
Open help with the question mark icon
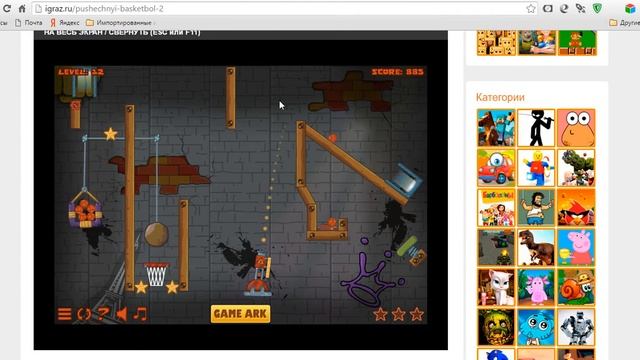(x=103, y=313)
